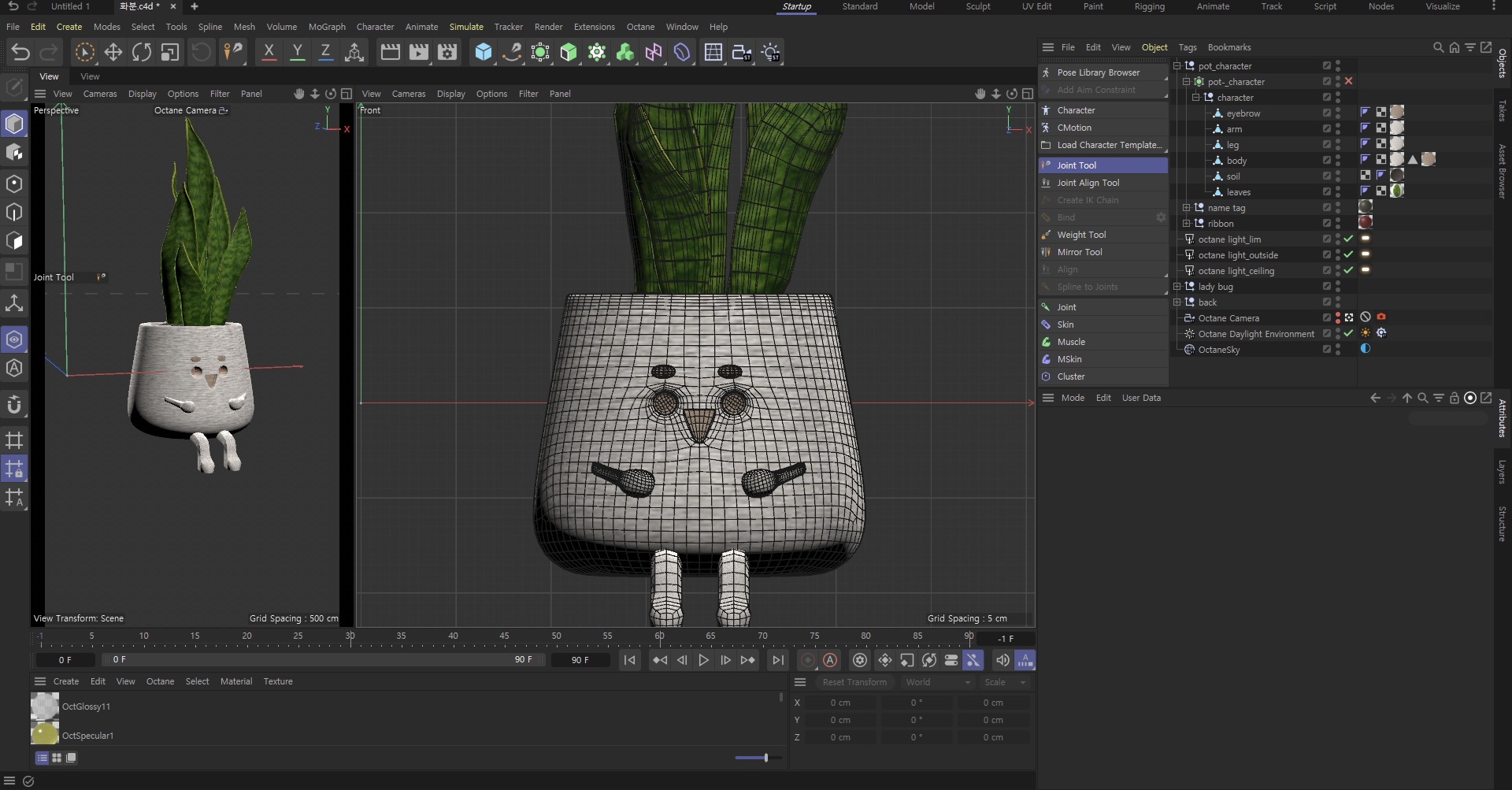
Task: Click the light bulb Light icon
Action: point(771,53)
